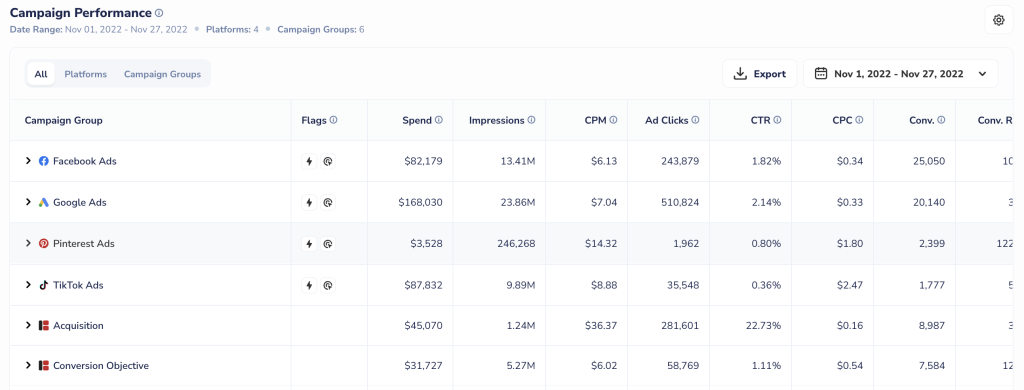Select the All tab

point(40,74)
